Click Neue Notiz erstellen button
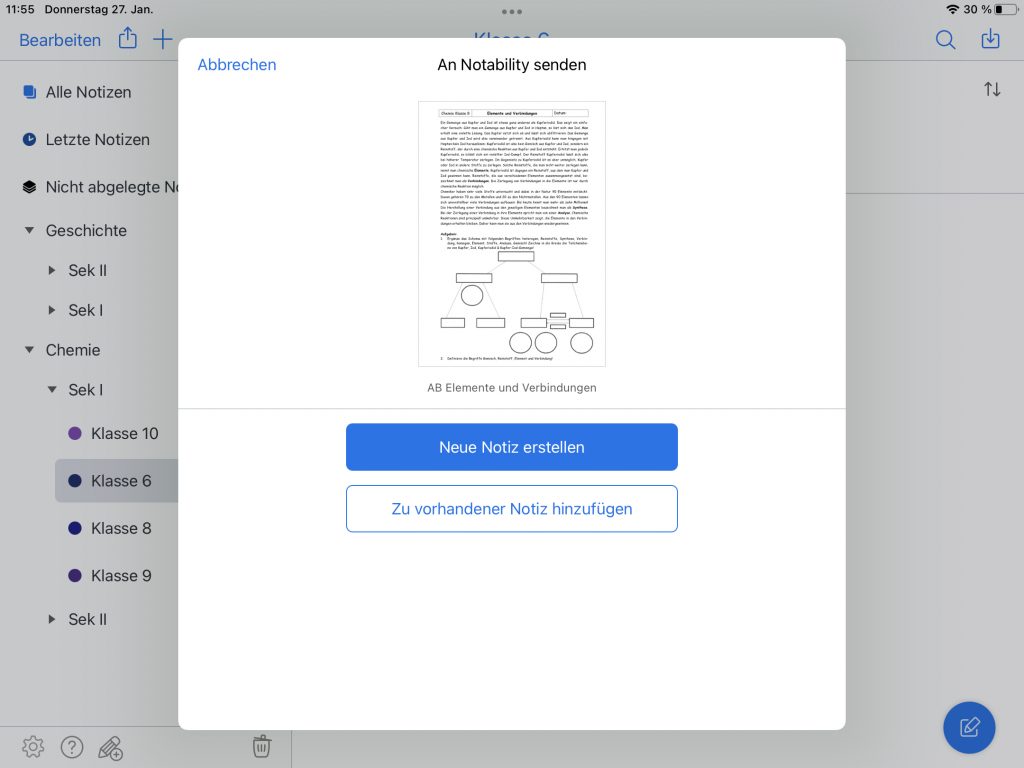1024x768 pixels. point(511,447)
